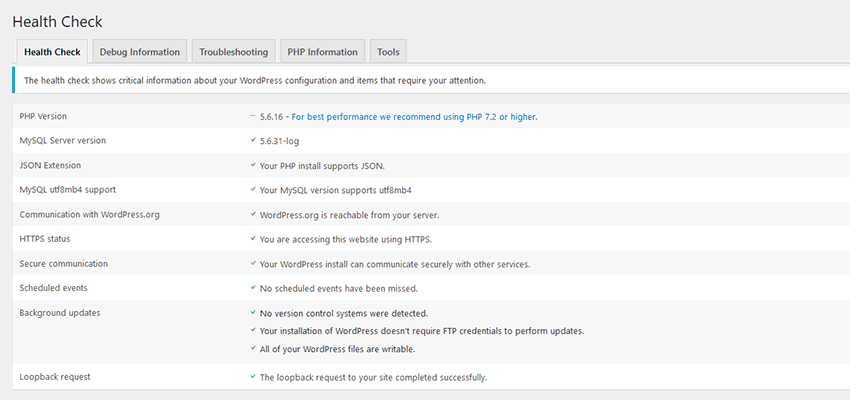Image resolution: width=850 pixels, height=400 pixels.
Task: Click the checkmark beside PHP supports JSON message
Action: [253, 165]
